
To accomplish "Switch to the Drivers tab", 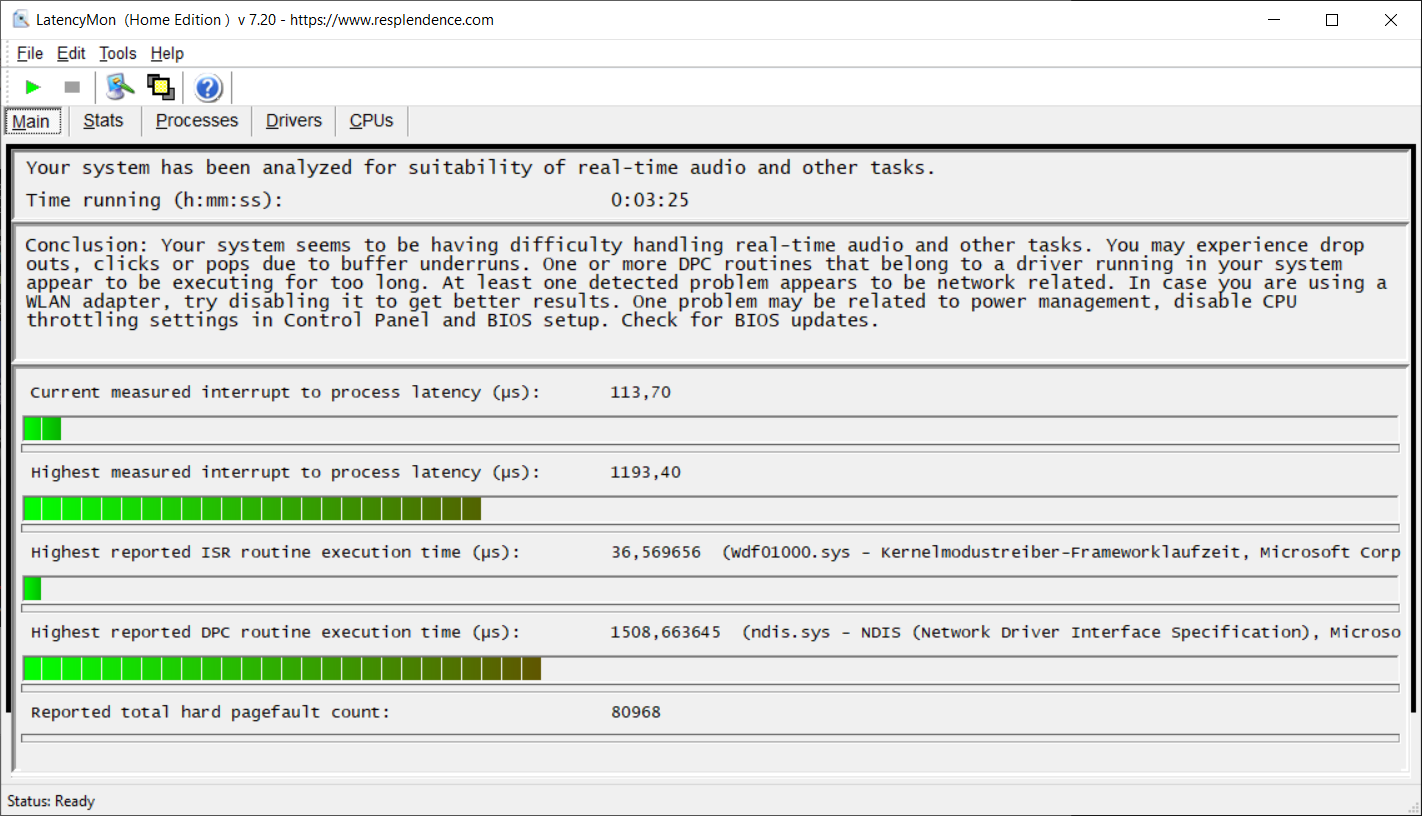I will click(x=294, y=121).
